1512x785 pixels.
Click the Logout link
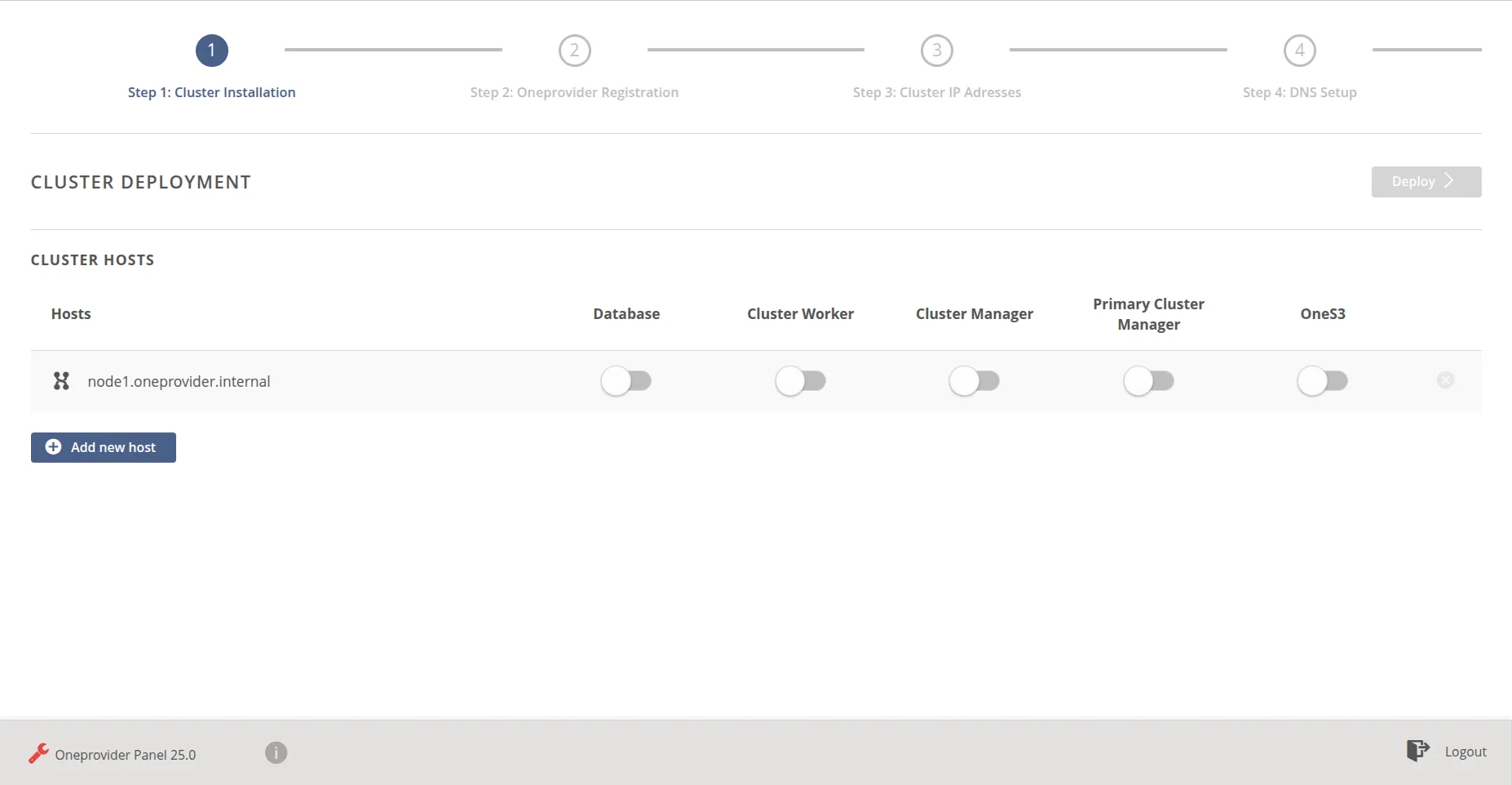(x=1465, y=751)
